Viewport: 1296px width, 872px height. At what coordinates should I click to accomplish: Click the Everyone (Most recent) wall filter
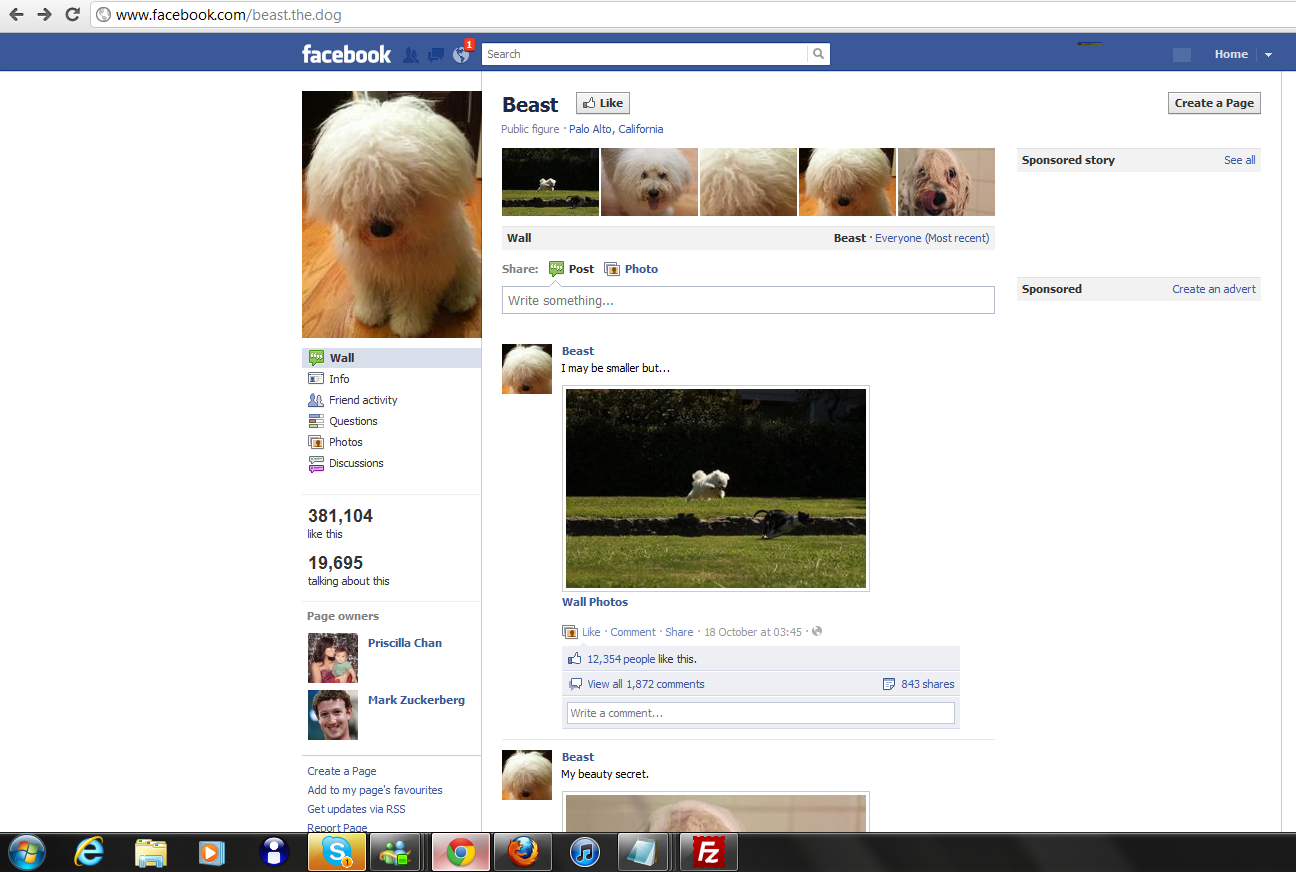932,238
